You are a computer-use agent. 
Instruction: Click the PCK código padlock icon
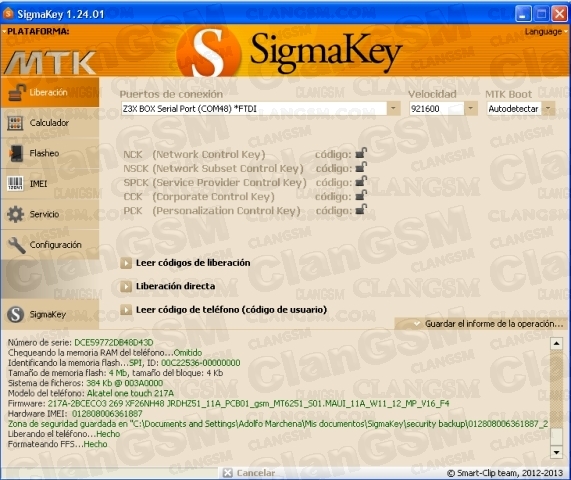[x=361, y=210]
